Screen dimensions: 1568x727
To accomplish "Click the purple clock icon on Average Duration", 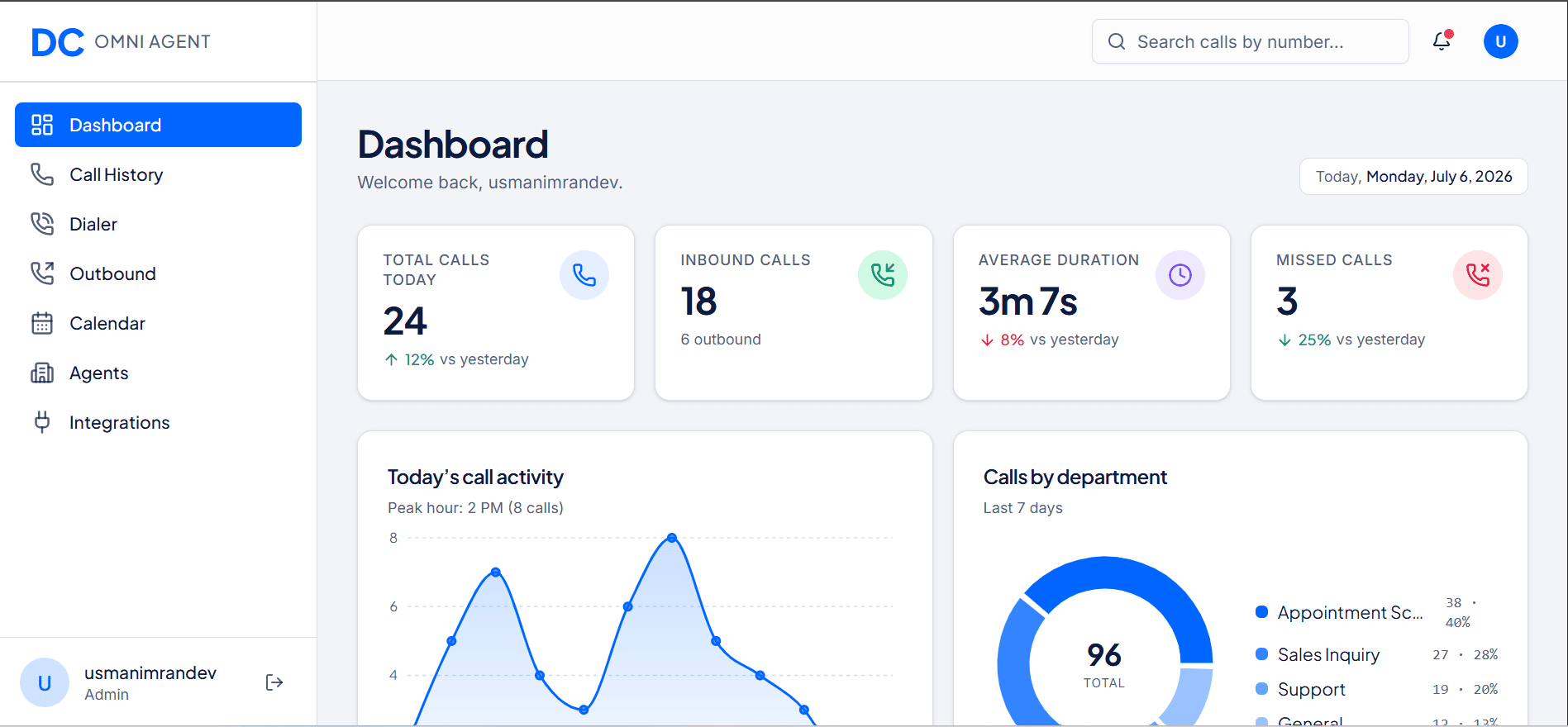I will pyautogui.click(x=1180, y=275).
